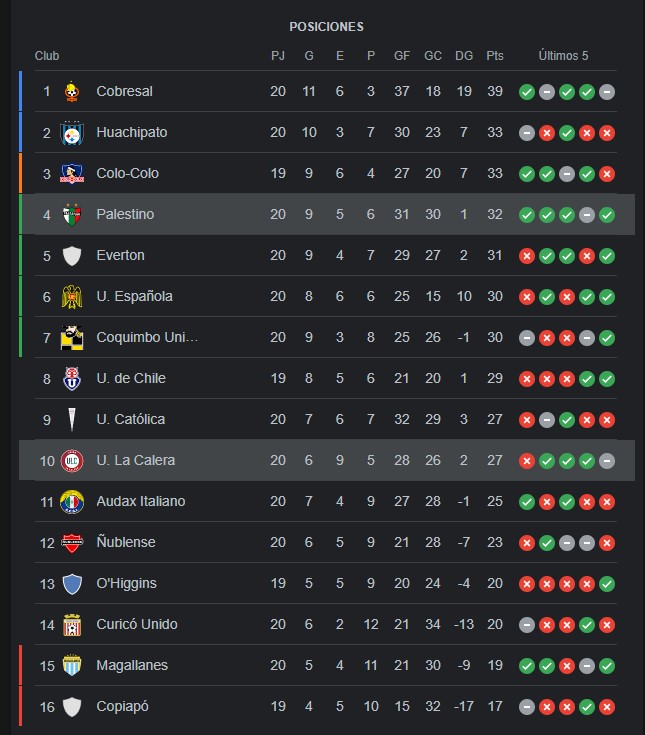
Task: Click the Audax Italiano crest icon
Action: [72, 502]
